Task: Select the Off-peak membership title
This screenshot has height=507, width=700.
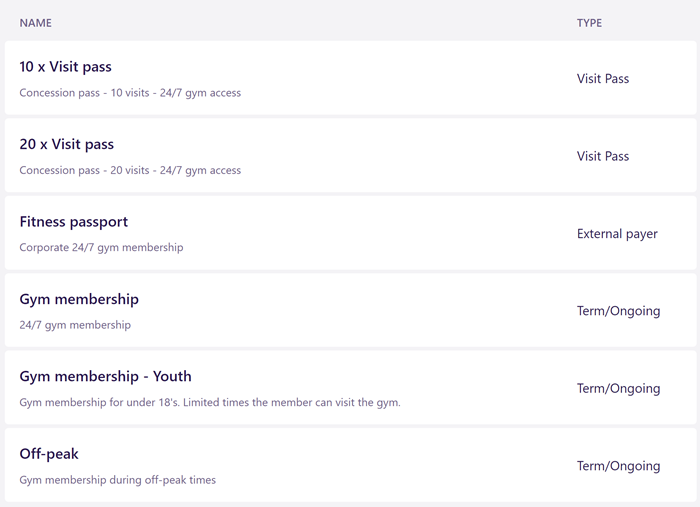Action: pos(49,454)
